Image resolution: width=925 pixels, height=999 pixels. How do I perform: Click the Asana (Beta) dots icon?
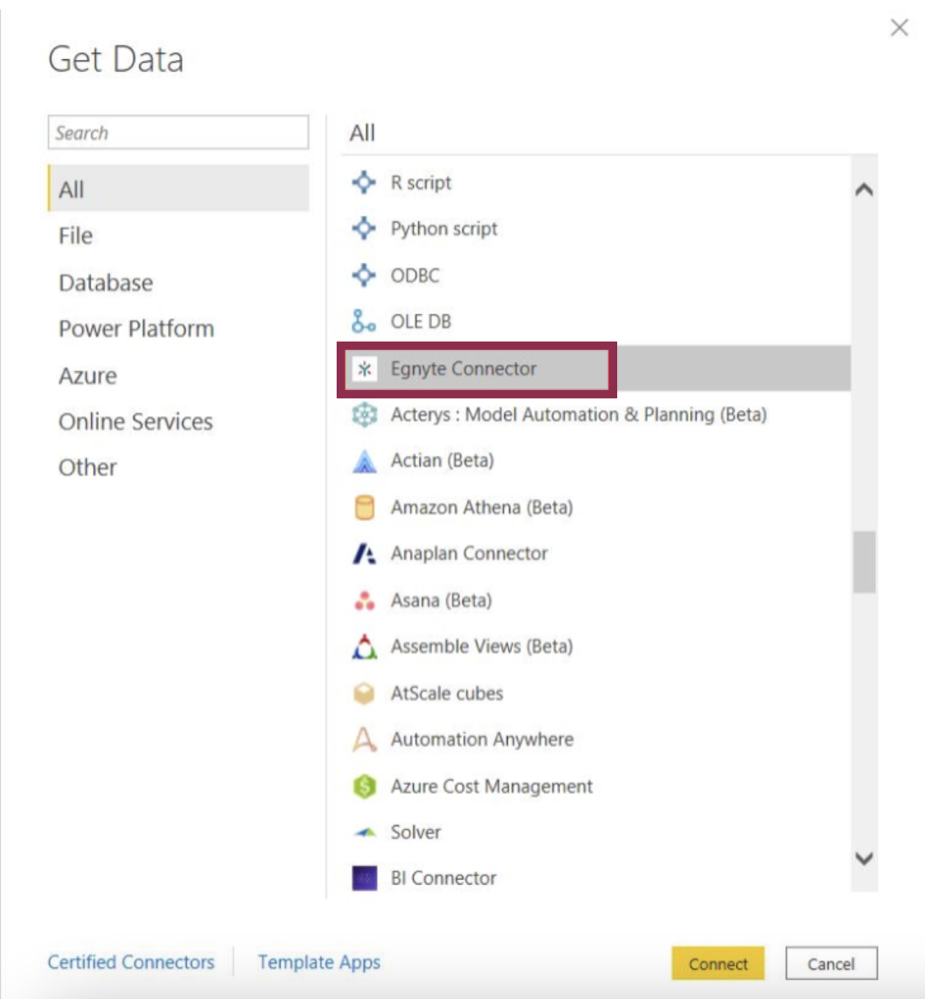click(364, 600)
